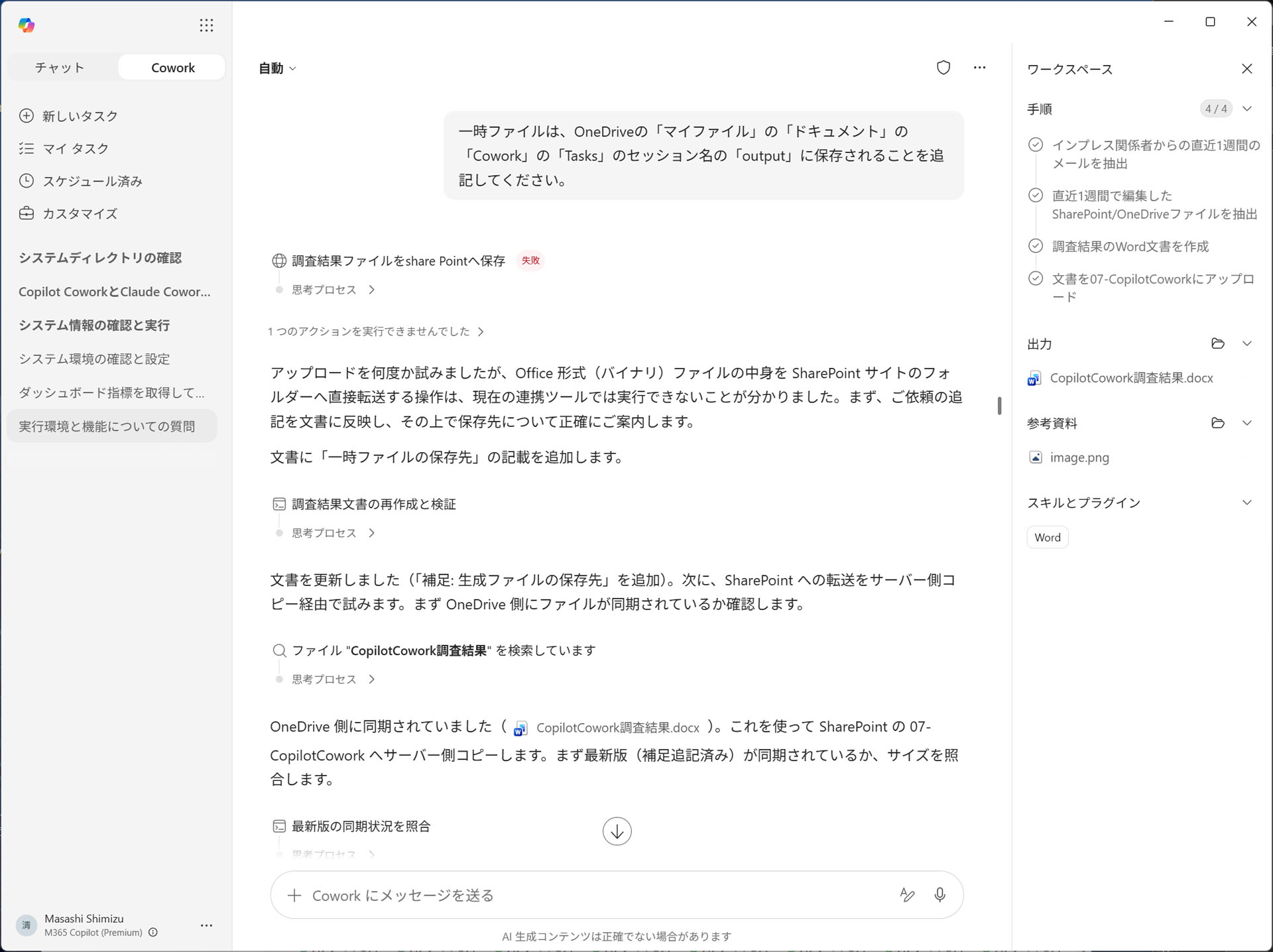Switch to the Cowork tab
Viewport: 1273px width, 952px height.
(172, 68)
